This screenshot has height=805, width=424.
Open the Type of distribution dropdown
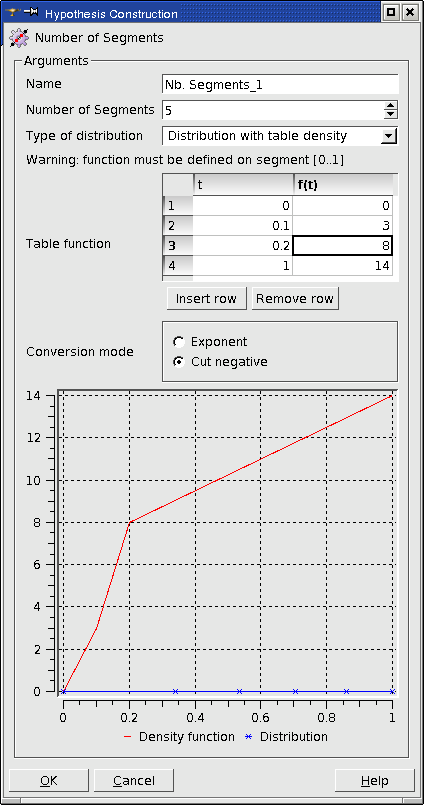click(390, 136)
